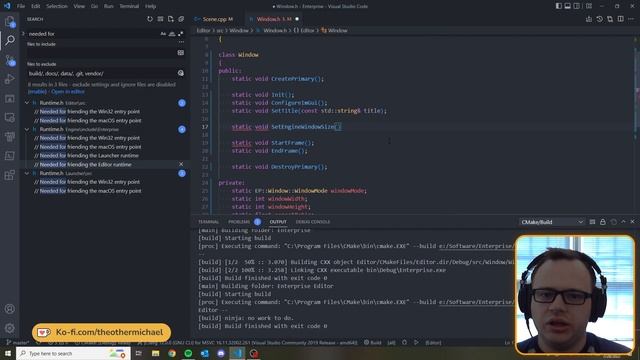Click the enable link for exclude settings
Screen dimensions: 640x360
[x=38, y=92]
